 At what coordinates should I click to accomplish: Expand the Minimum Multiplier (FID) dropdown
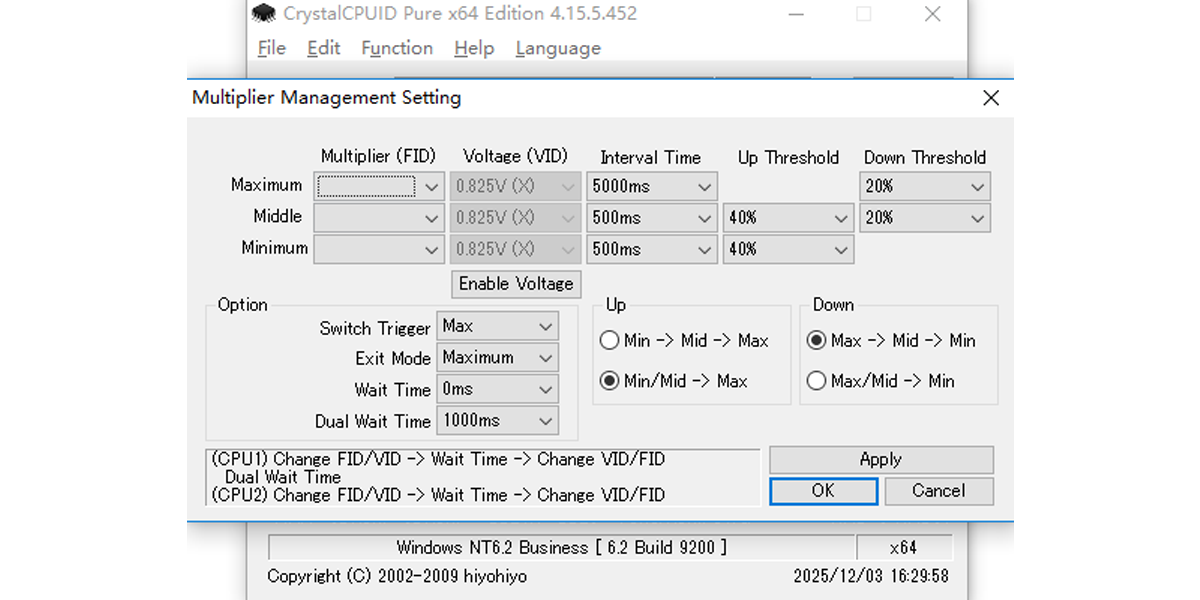[x=380, y=249]
